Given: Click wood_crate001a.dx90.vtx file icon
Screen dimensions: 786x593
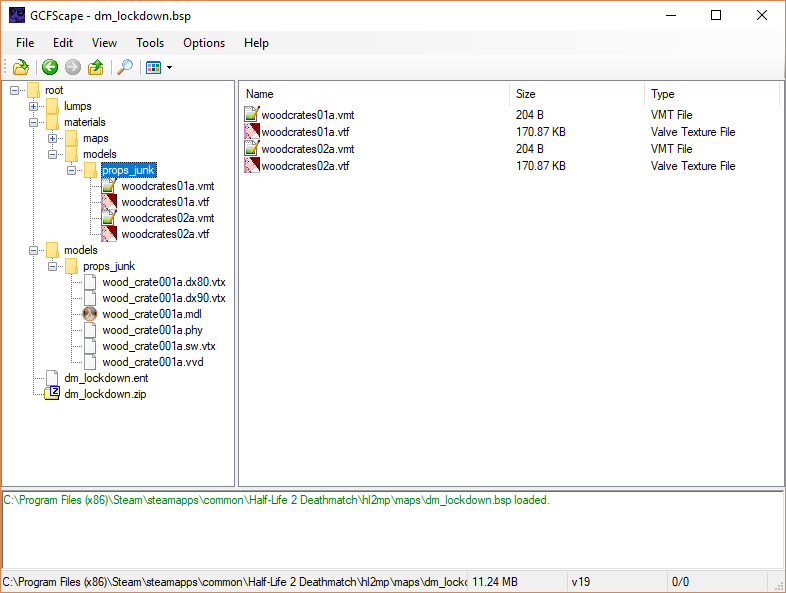Looking at the screenshot, I should coord(90,298).
